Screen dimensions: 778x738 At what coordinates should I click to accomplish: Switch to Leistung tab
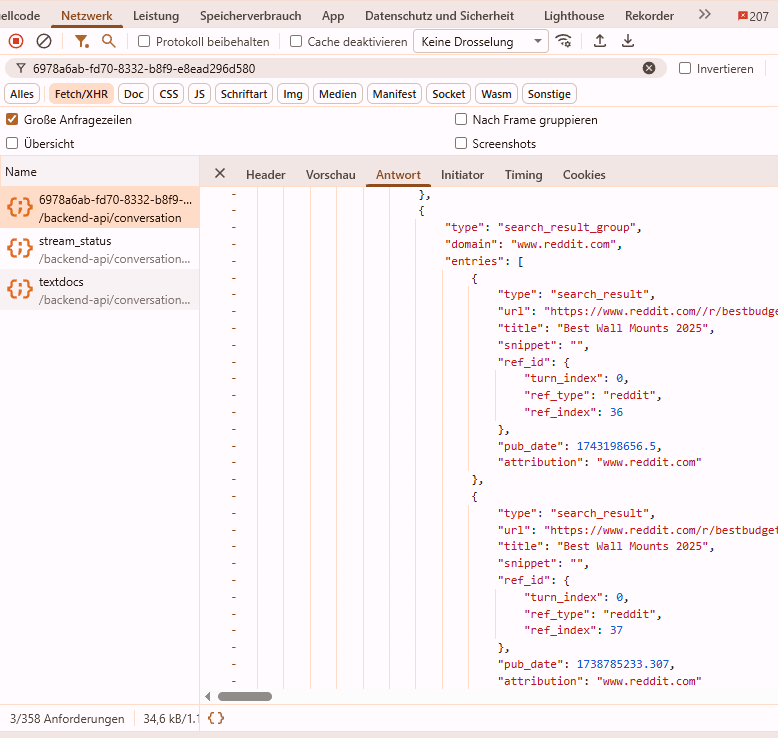click(156, 16)
